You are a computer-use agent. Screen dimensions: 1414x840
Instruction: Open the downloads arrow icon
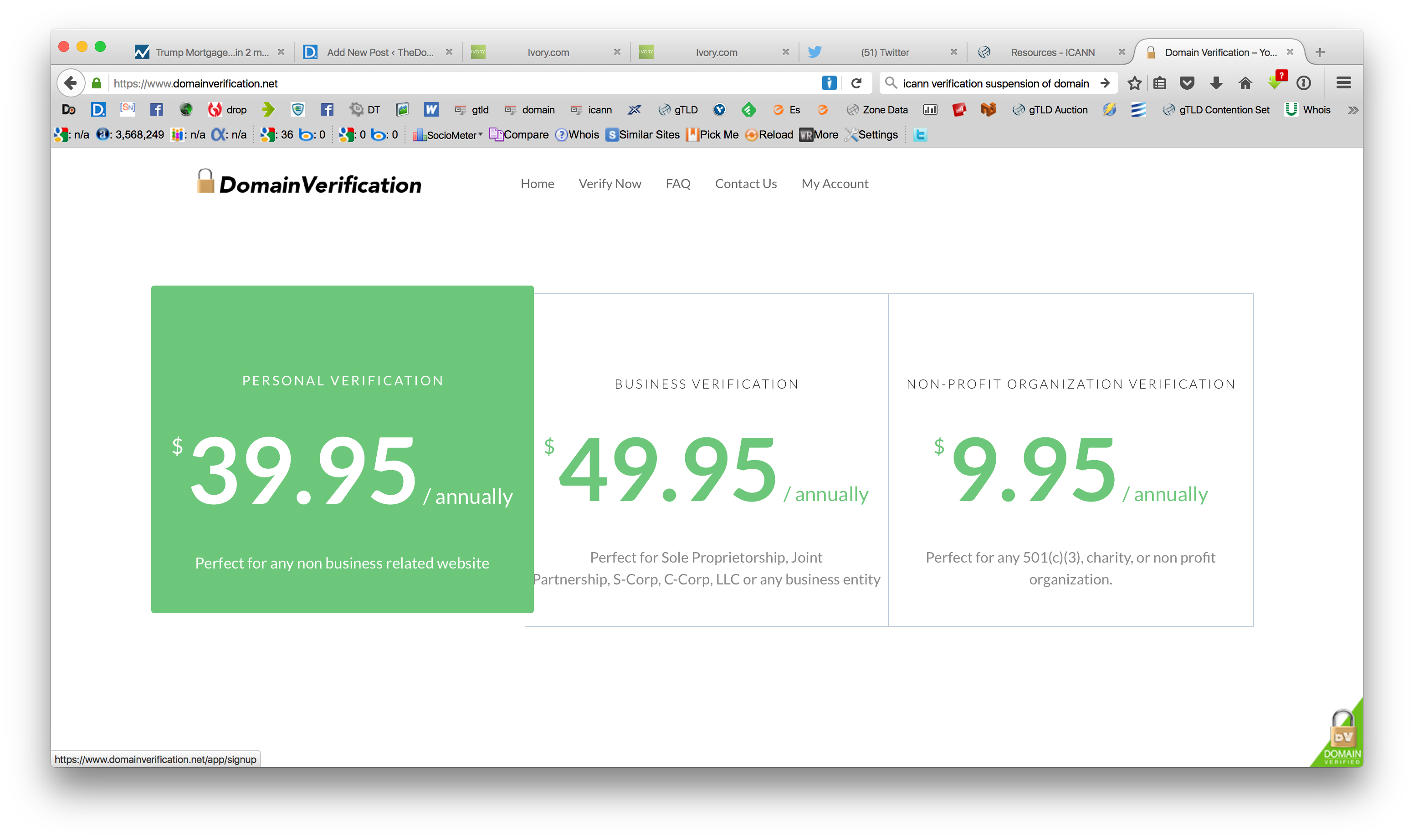click(1215, 83)
